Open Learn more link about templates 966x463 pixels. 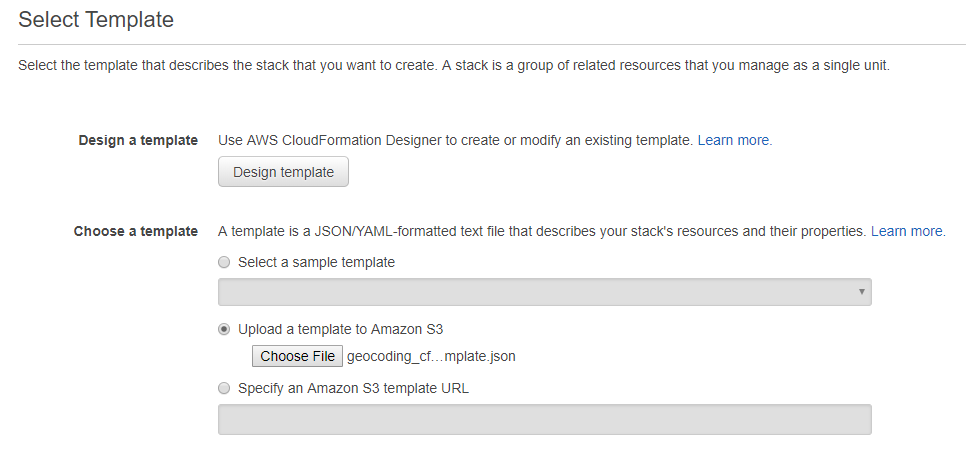coord(908,232)
